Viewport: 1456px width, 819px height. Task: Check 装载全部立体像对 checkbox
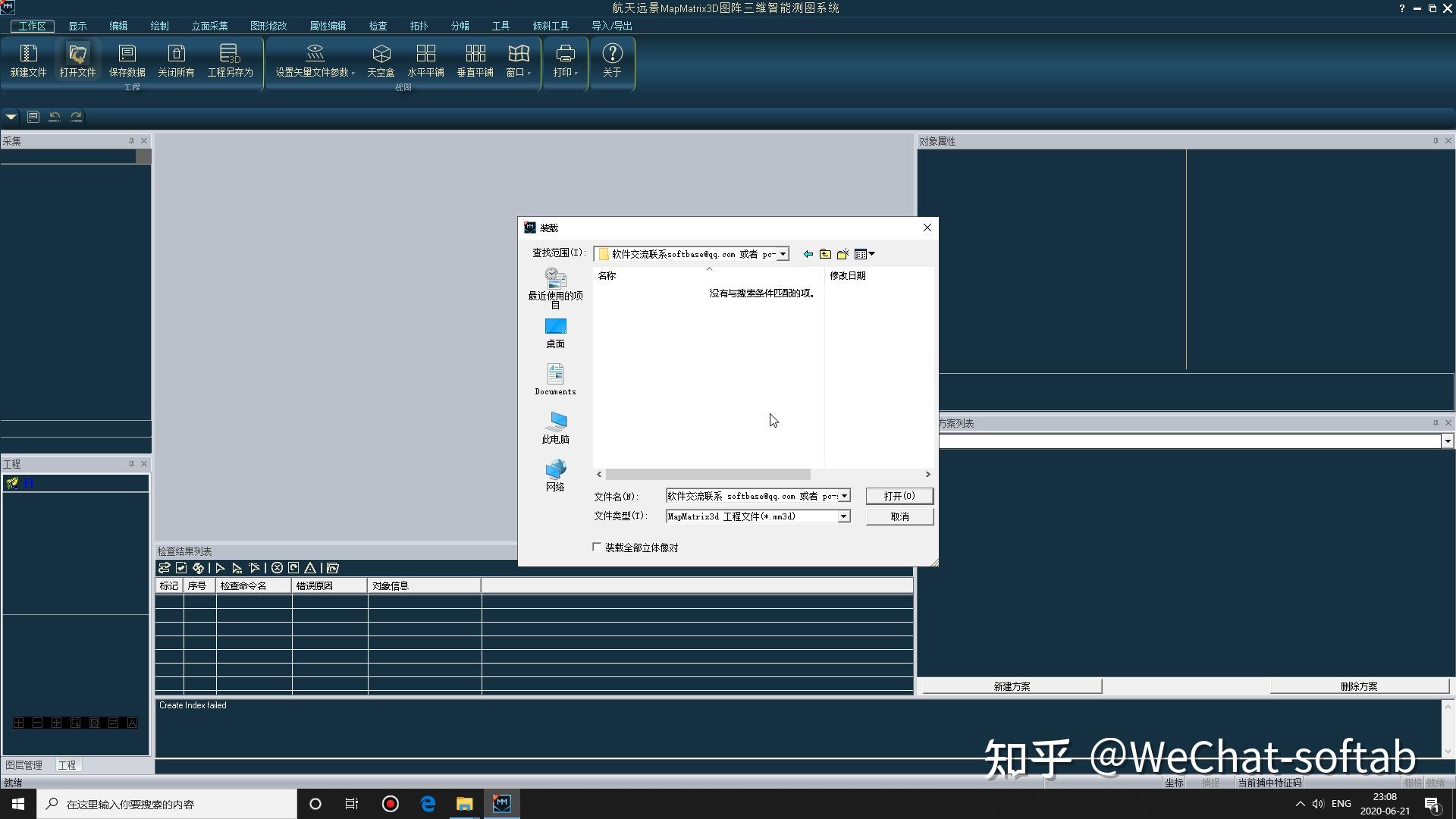(x=597, y=548)
